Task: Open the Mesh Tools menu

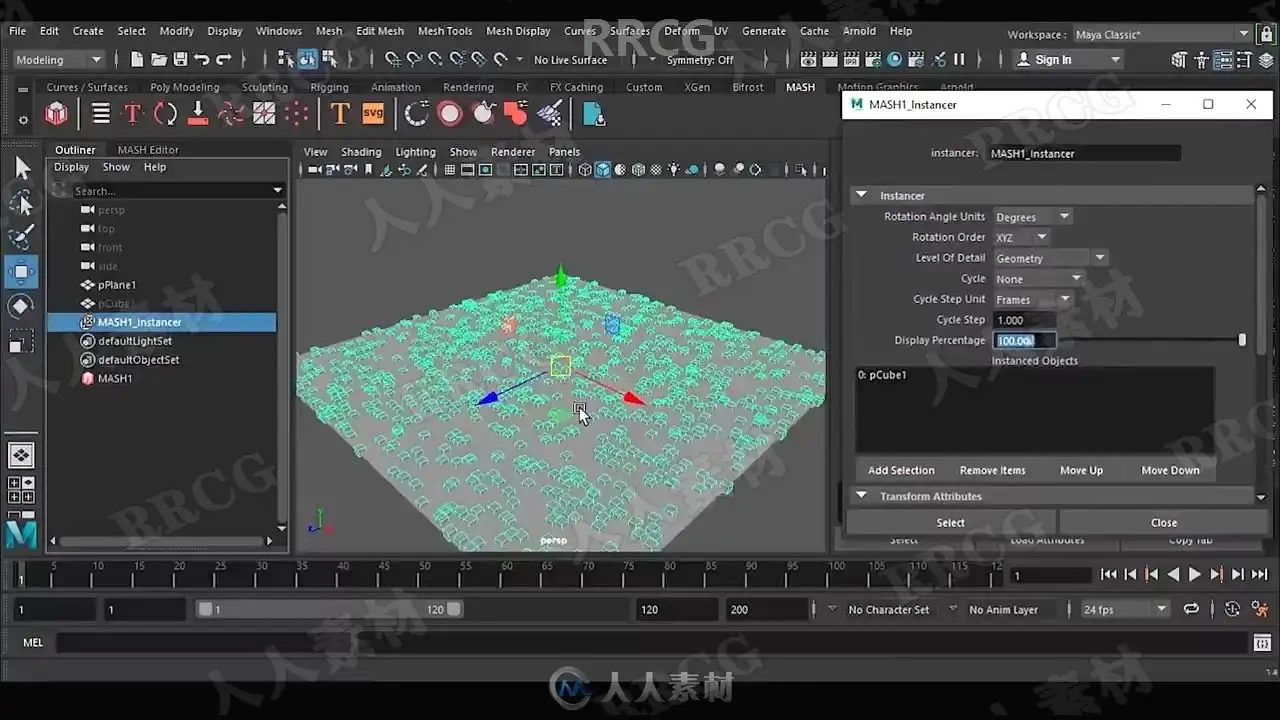Action: click(445, 31)
